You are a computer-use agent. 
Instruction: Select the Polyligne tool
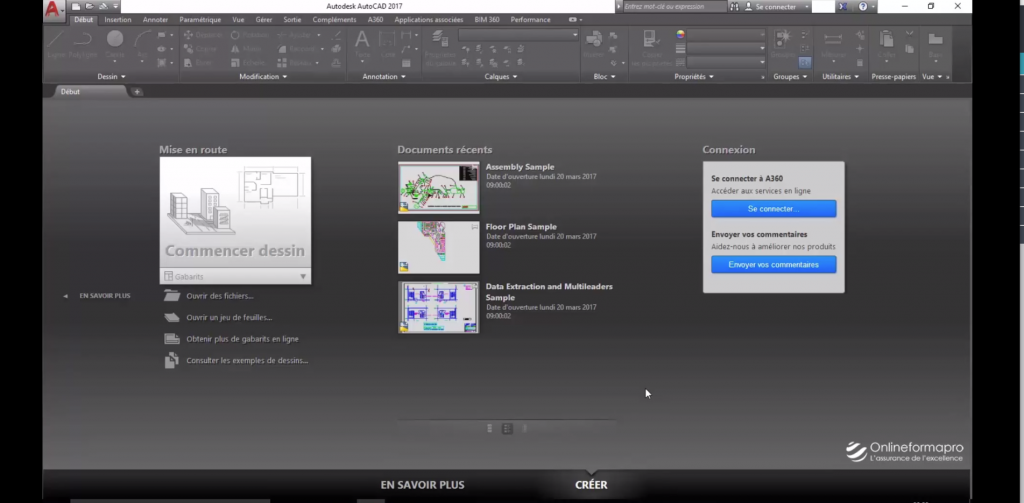point(83,44)
